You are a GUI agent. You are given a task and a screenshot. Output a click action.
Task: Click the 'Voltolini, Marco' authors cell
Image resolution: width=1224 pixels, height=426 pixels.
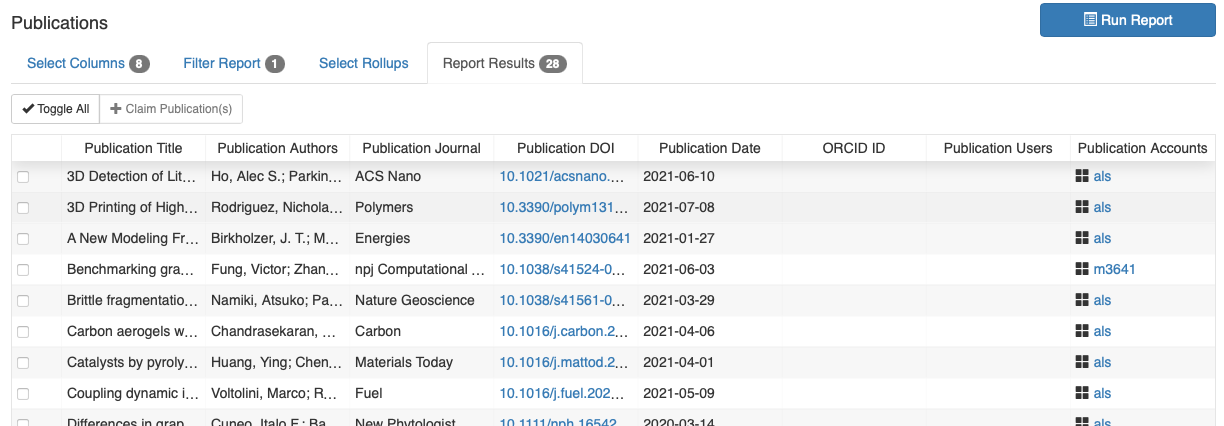[x=278, y=393]
